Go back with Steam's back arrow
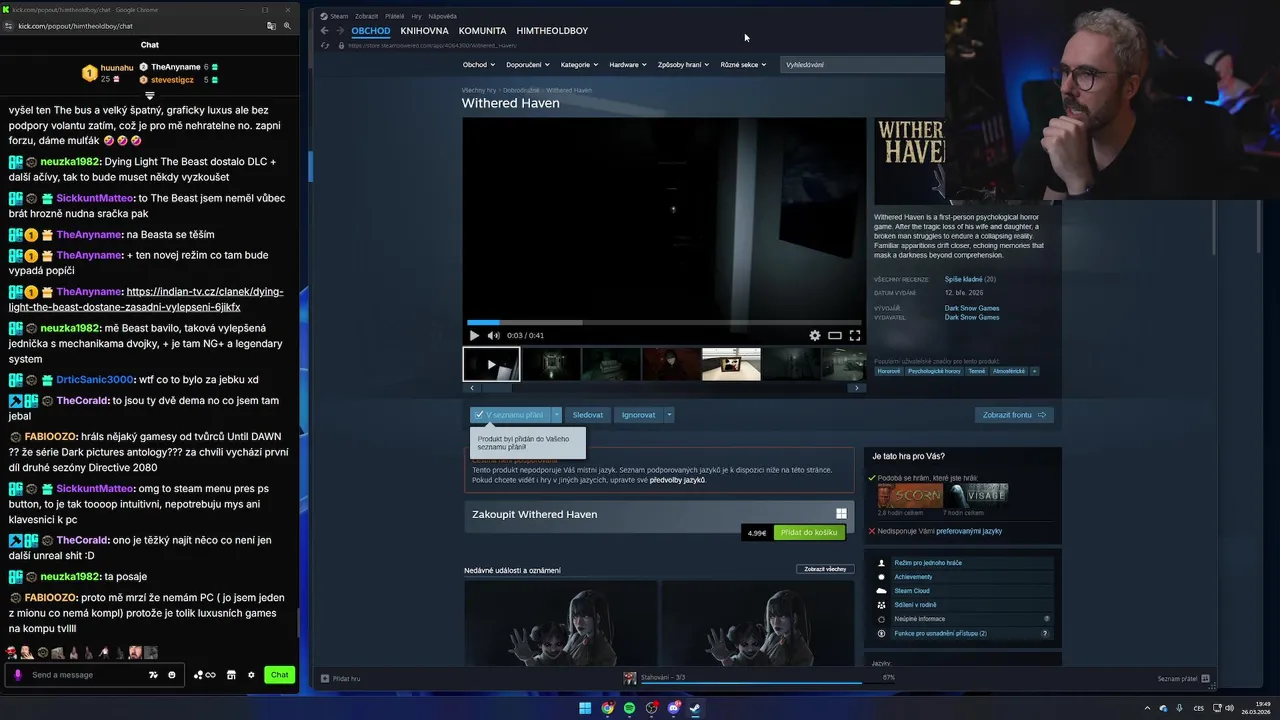The height and width of the screenshot is (720, 1280). pos(324,31)
